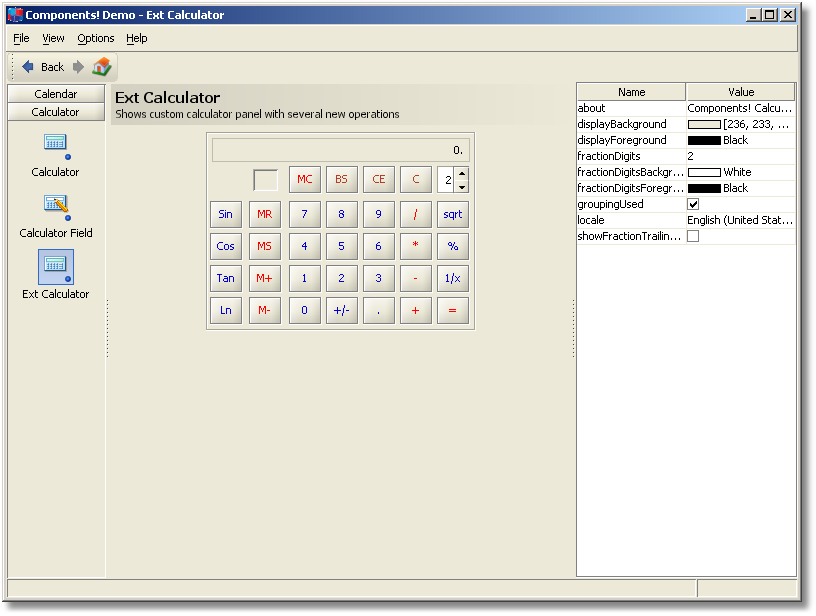Click the Forward arrow icon in toolbar

tap(78, 67)
